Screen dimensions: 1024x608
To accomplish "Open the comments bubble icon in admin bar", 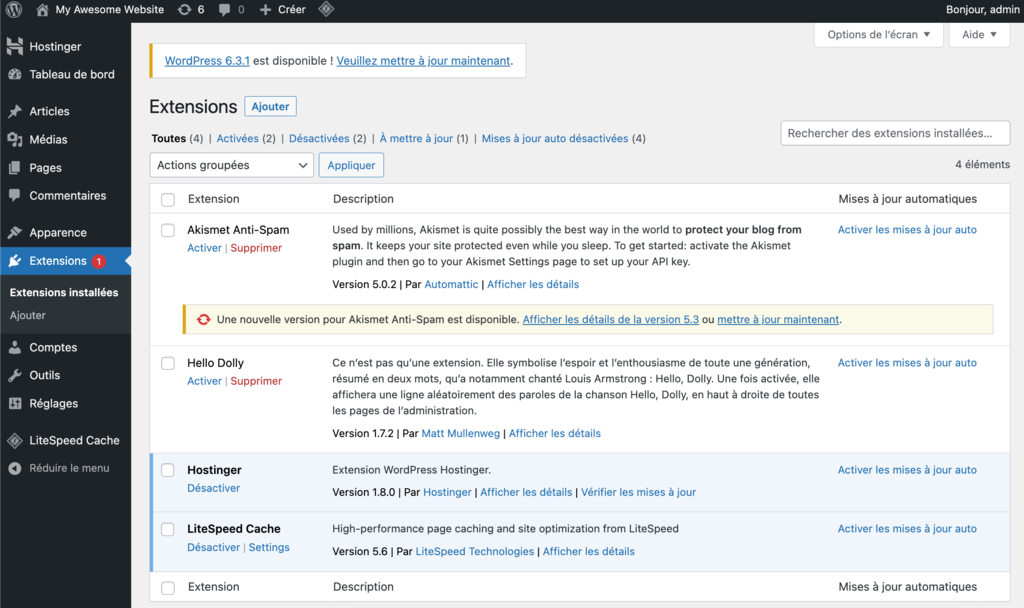I will 226,10.
